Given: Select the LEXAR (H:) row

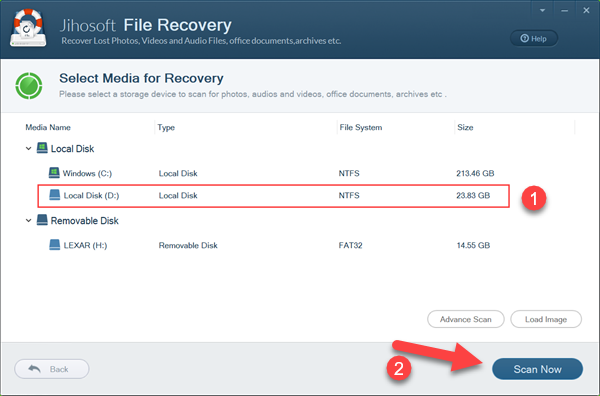Looking at the screenshot, I should point(274,245).
